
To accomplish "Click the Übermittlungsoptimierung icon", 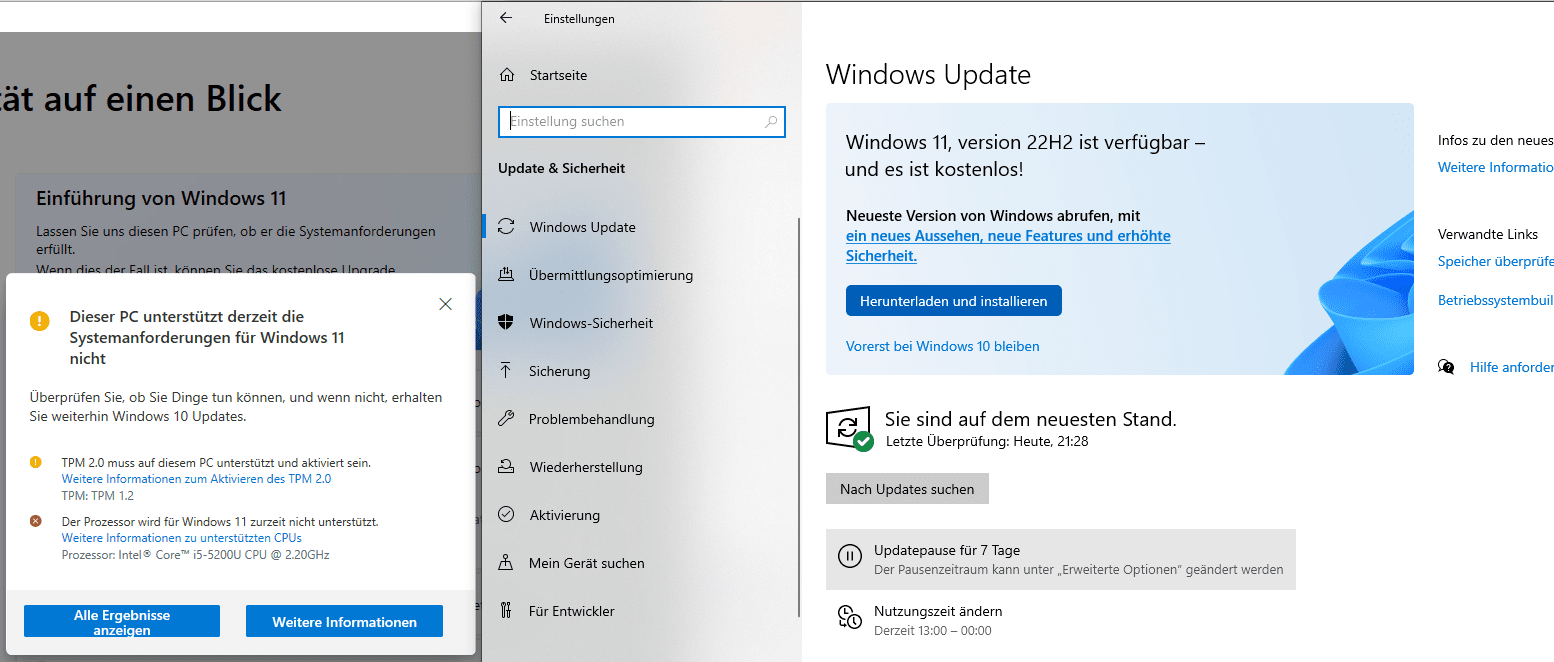I will (x=507, y=275).
